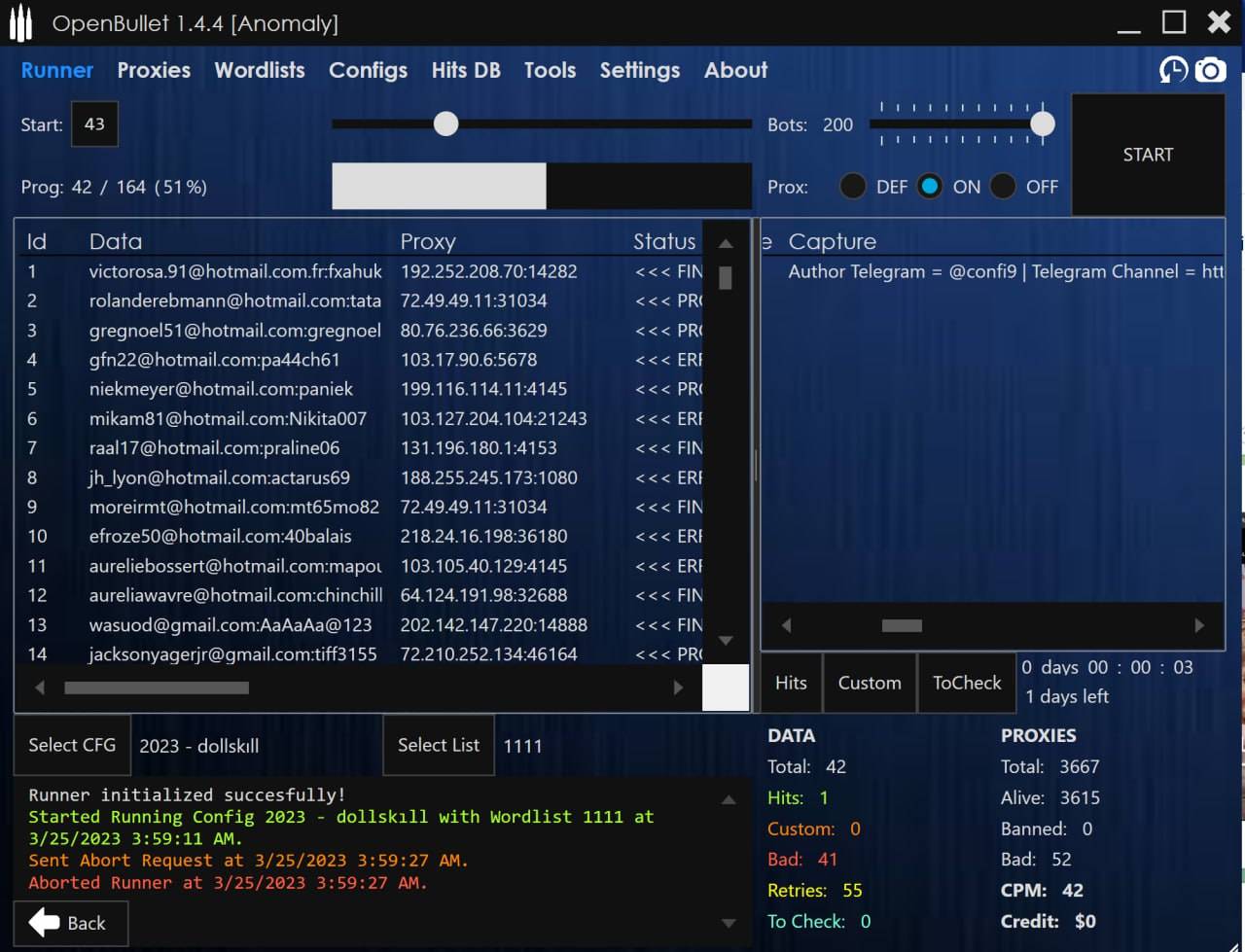Click the "Retries: 55" statistic

pos(815,890)
